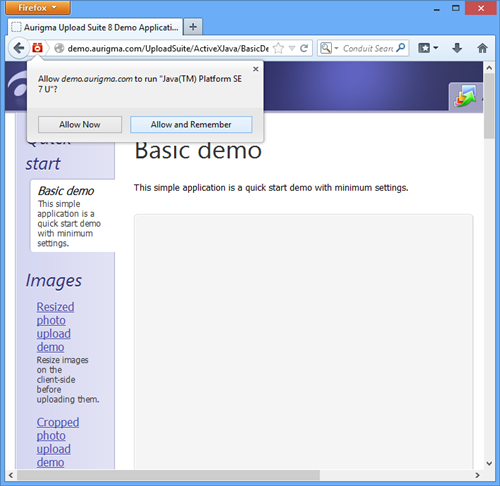Open the Resized photo upload demo link
Viewport: 500px width, 486px height.
[x=55, y=327]
